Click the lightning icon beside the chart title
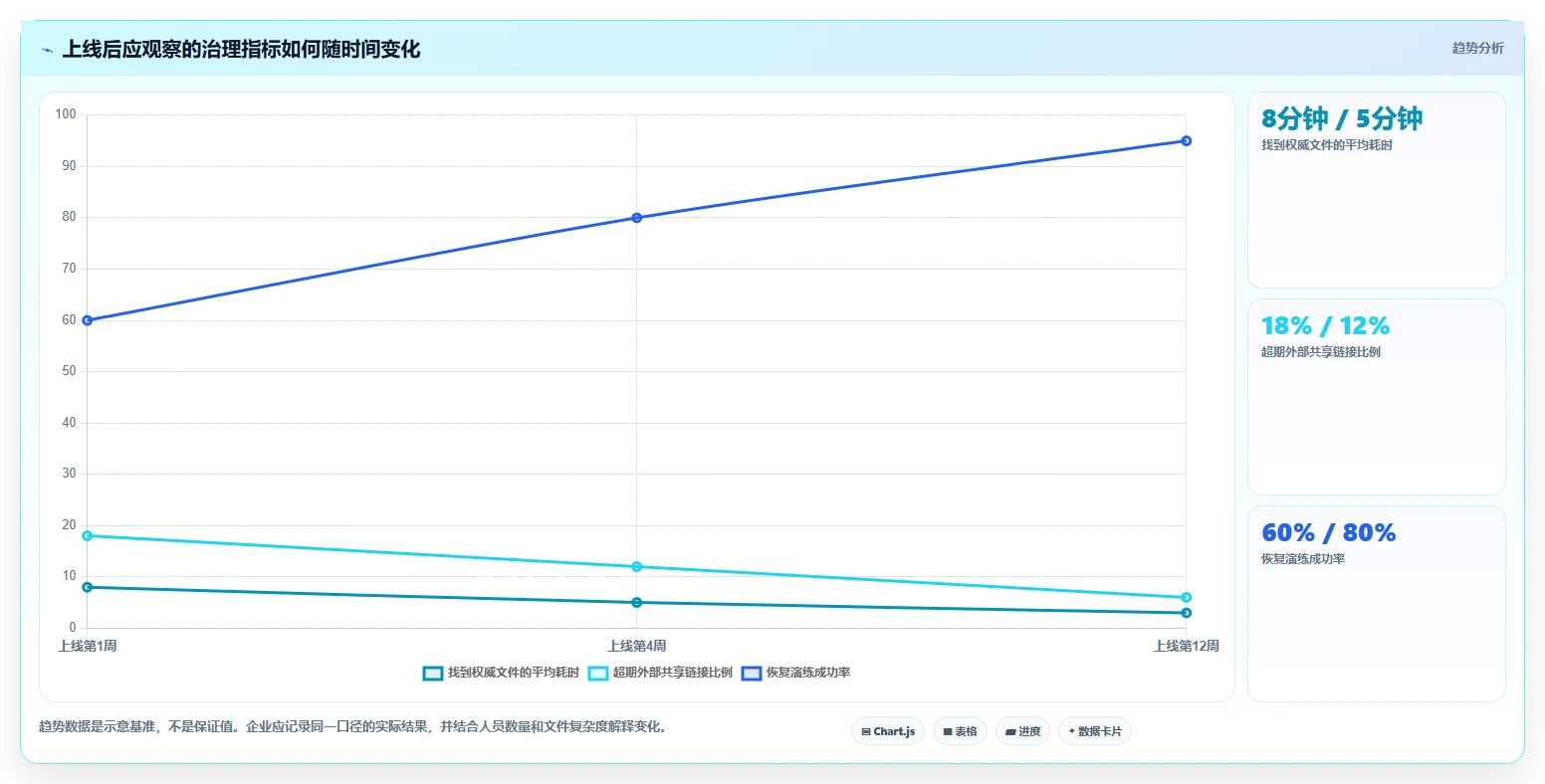Viewport: 1545px width, 784px height. coord(47,50)
